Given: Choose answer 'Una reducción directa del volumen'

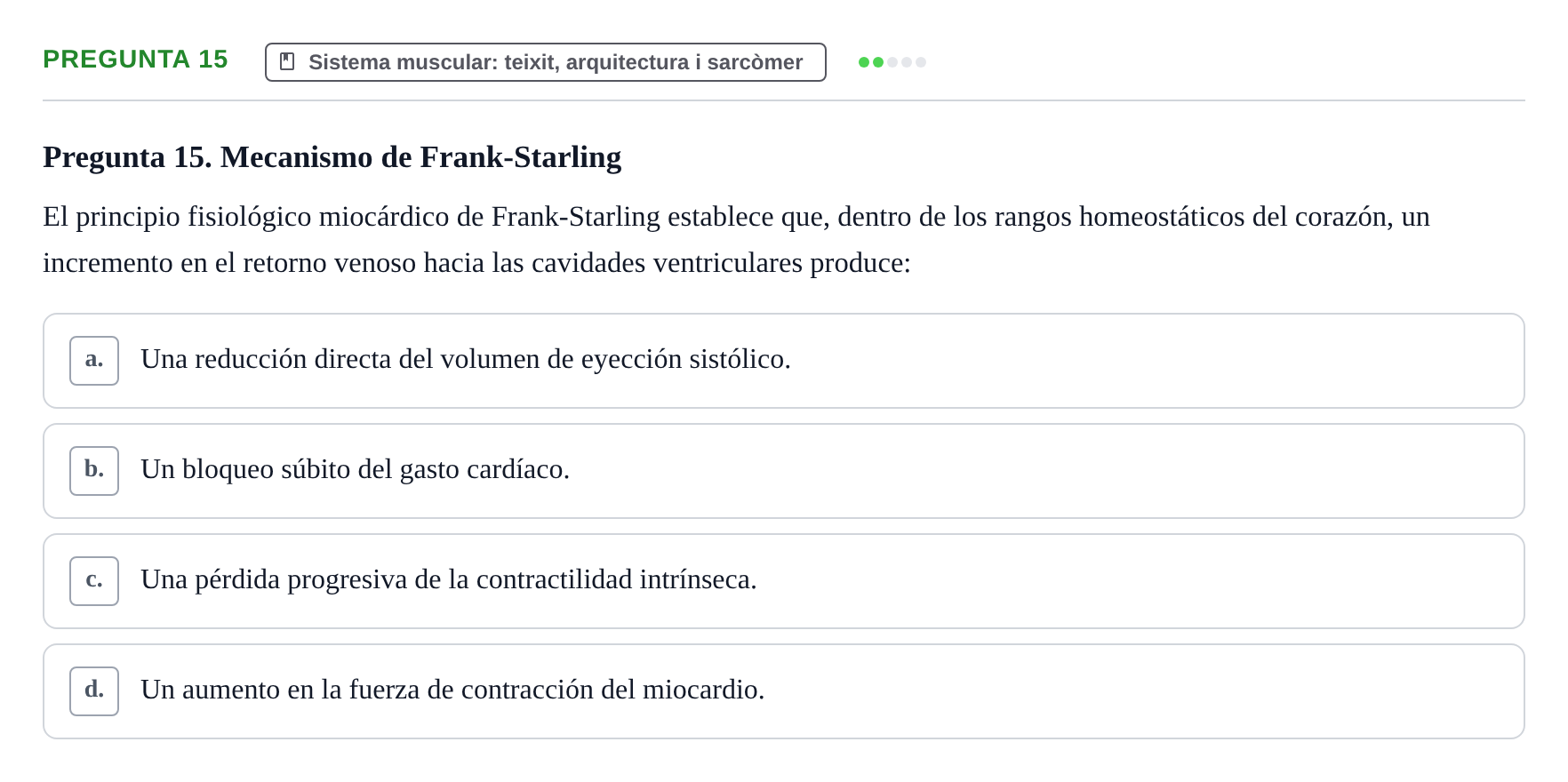Looking at the screenshot, I should [x=784, y=361].
